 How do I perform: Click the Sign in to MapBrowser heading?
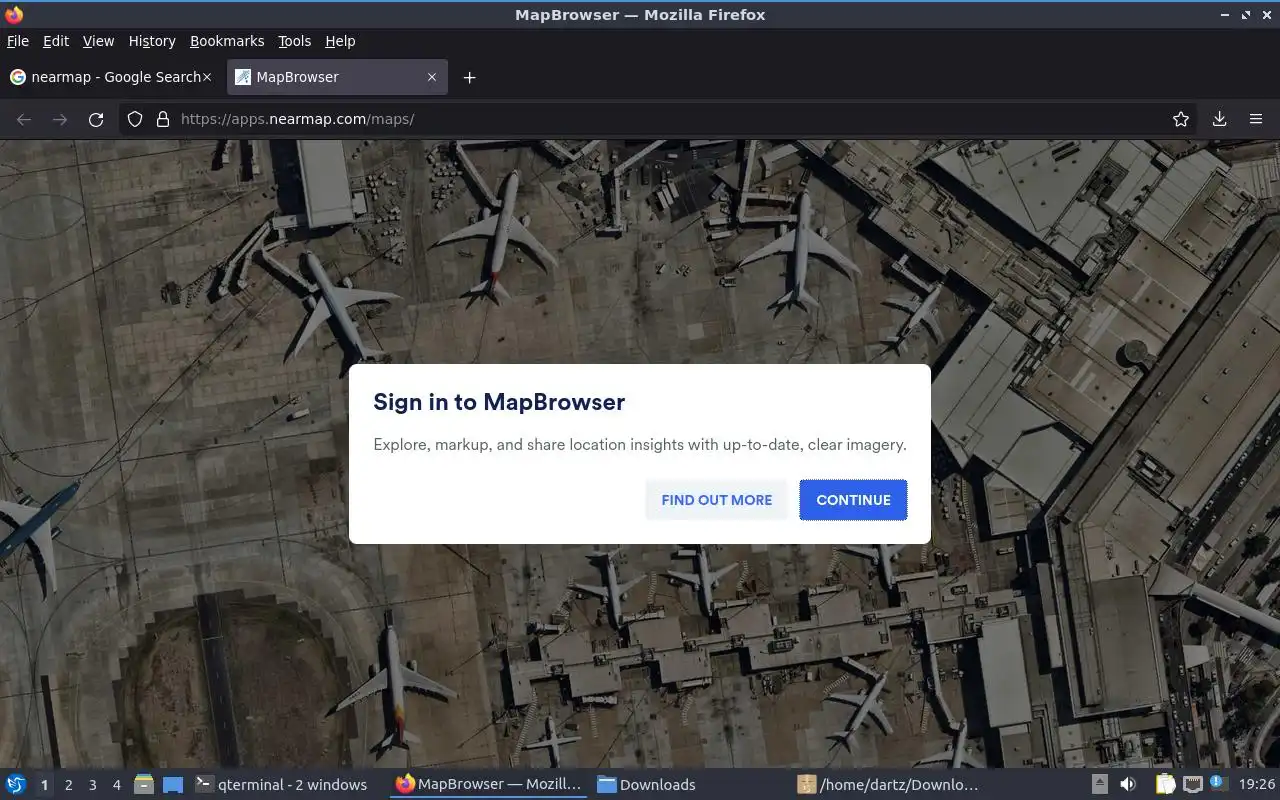pos(499,402)
